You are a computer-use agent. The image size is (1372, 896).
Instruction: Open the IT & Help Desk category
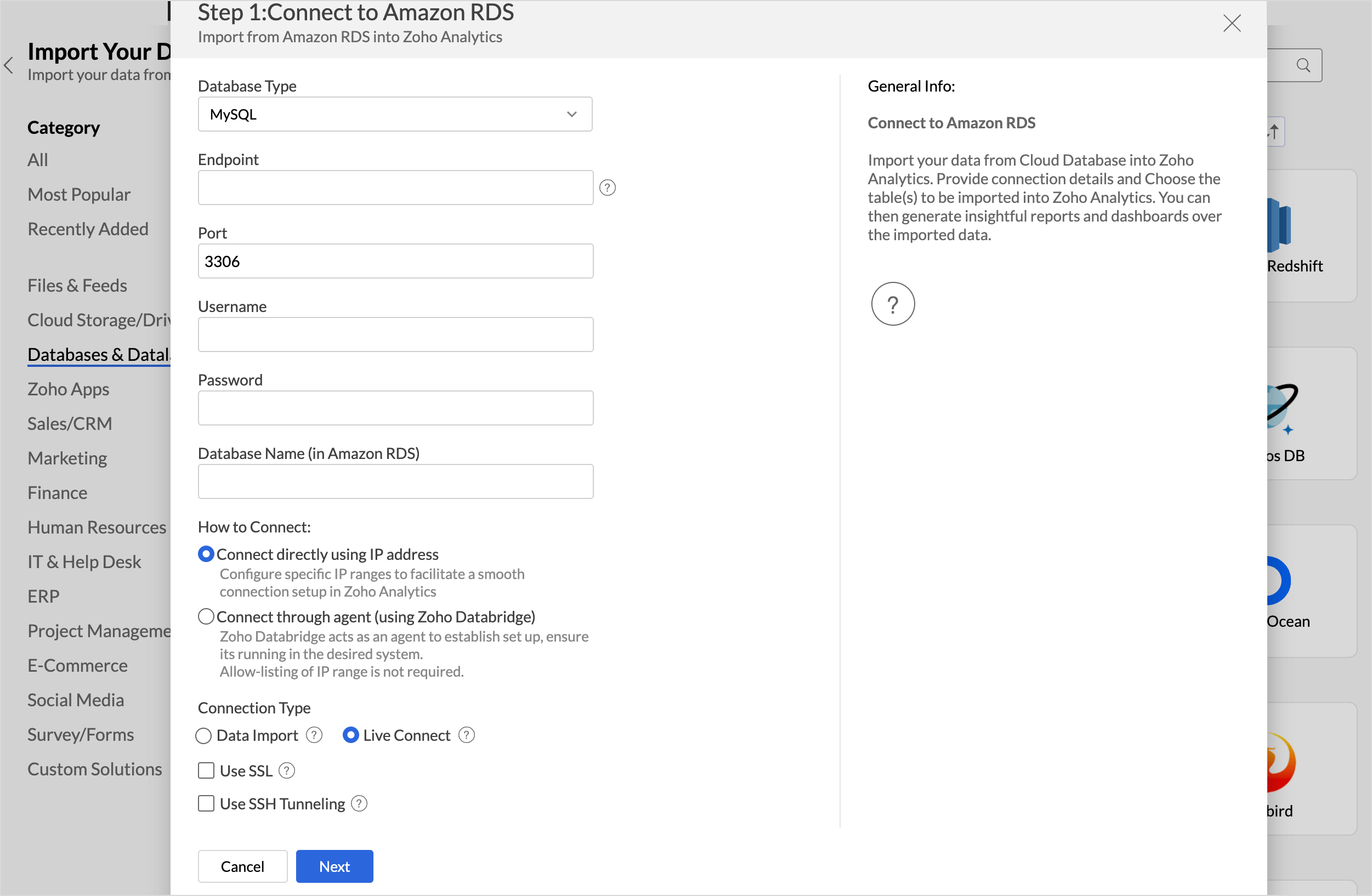[84, 562]
